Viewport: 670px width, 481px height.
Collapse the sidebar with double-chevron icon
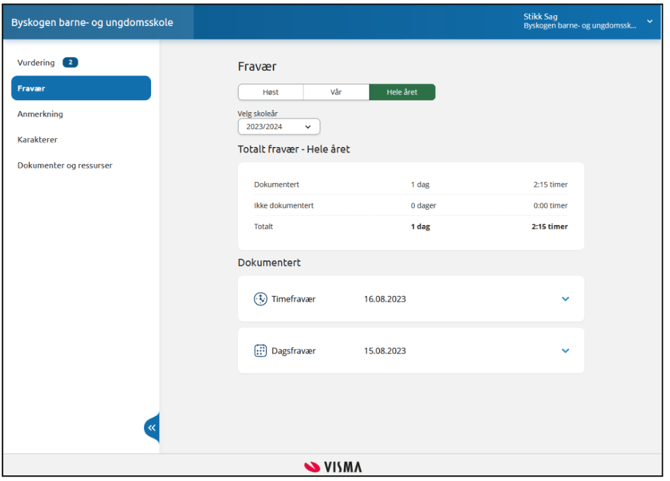[152, 428]
